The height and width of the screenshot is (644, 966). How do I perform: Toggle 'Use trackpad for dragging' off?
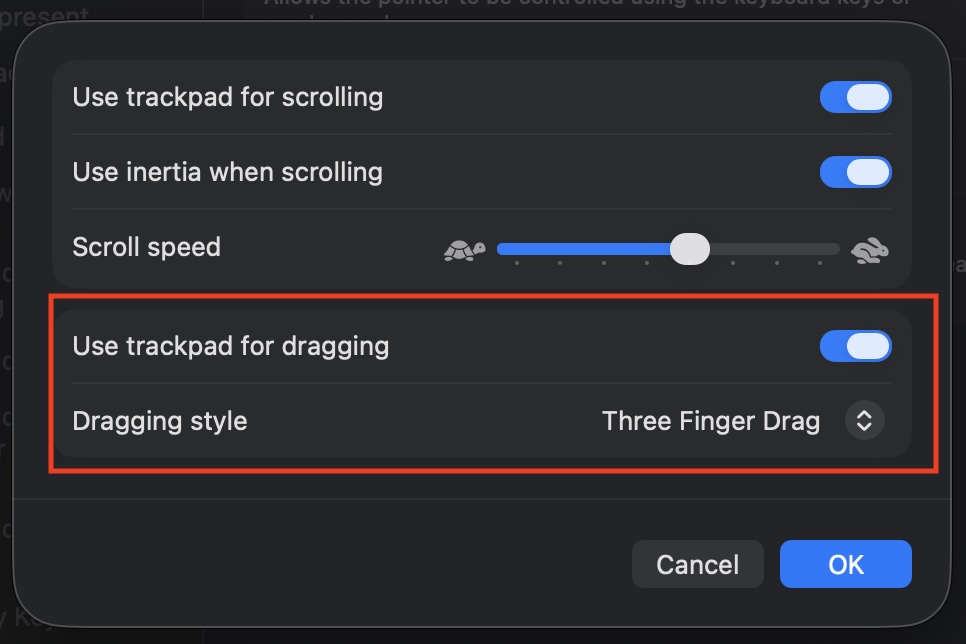point(856,346)
